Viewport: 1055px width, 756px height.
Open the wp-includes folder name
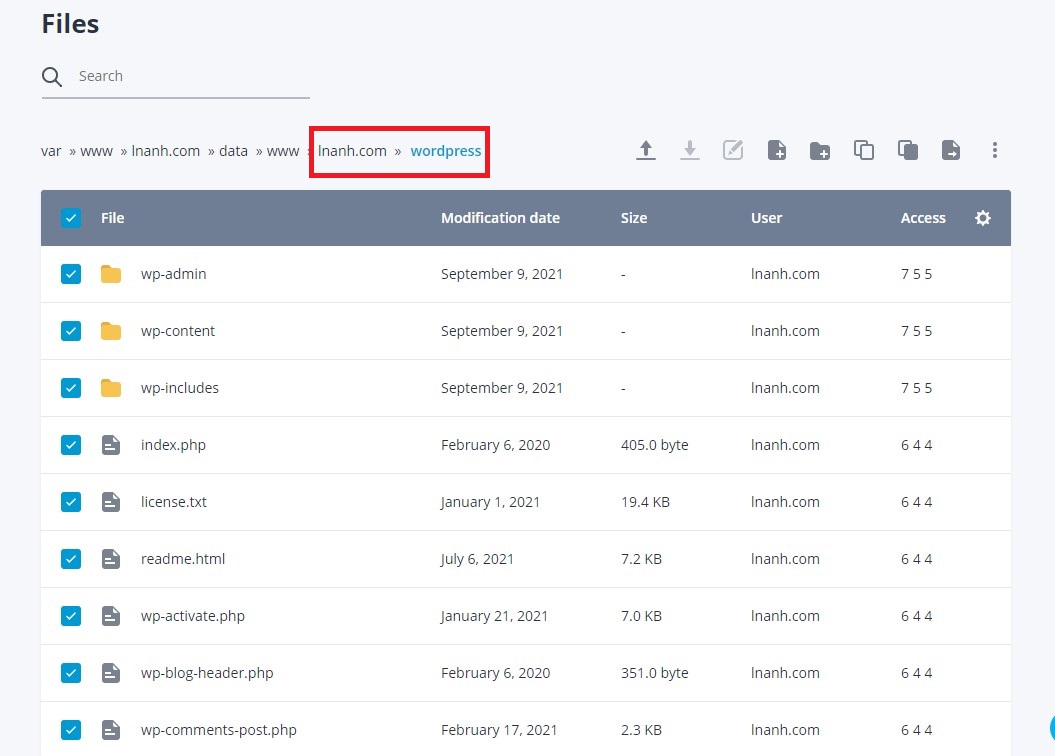180,388
